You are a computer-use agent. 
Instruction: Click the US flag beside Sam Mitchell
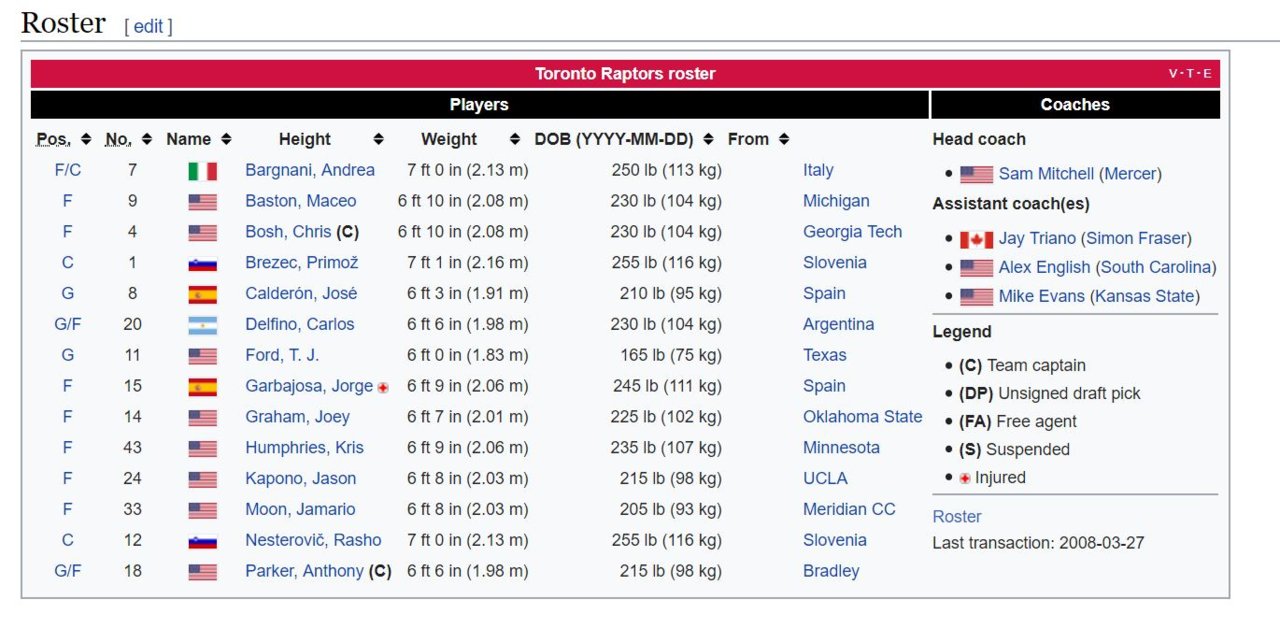tap(976, 175)
